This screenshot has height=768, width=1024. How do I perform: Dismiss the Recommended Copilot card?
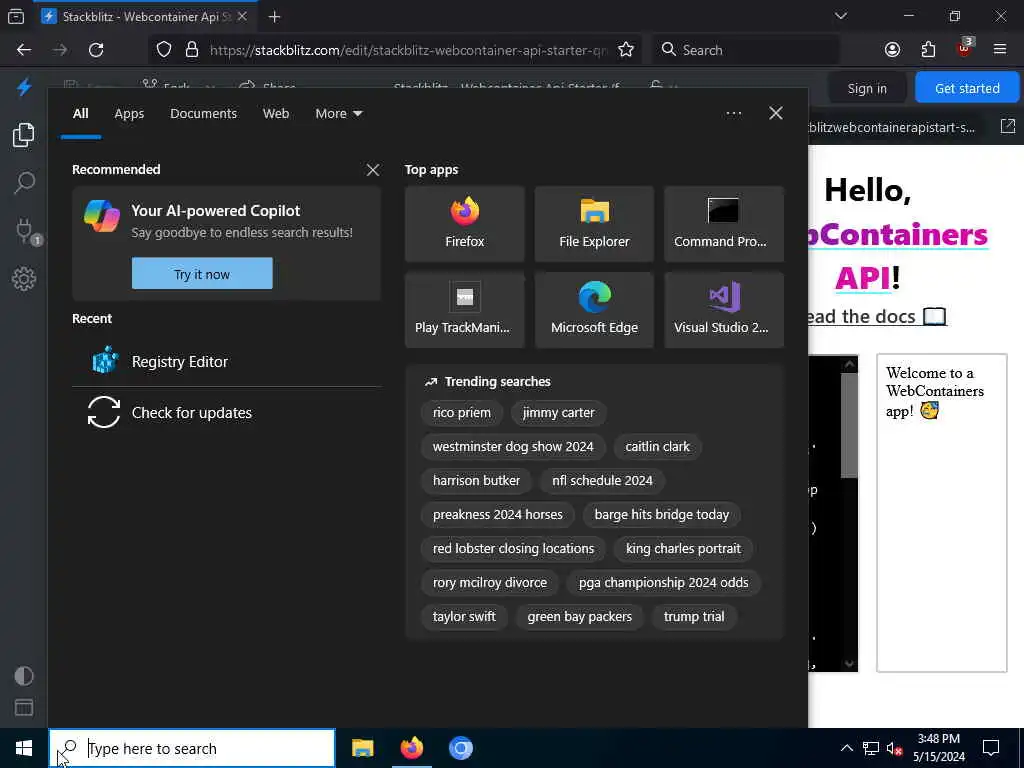point(372,170)
